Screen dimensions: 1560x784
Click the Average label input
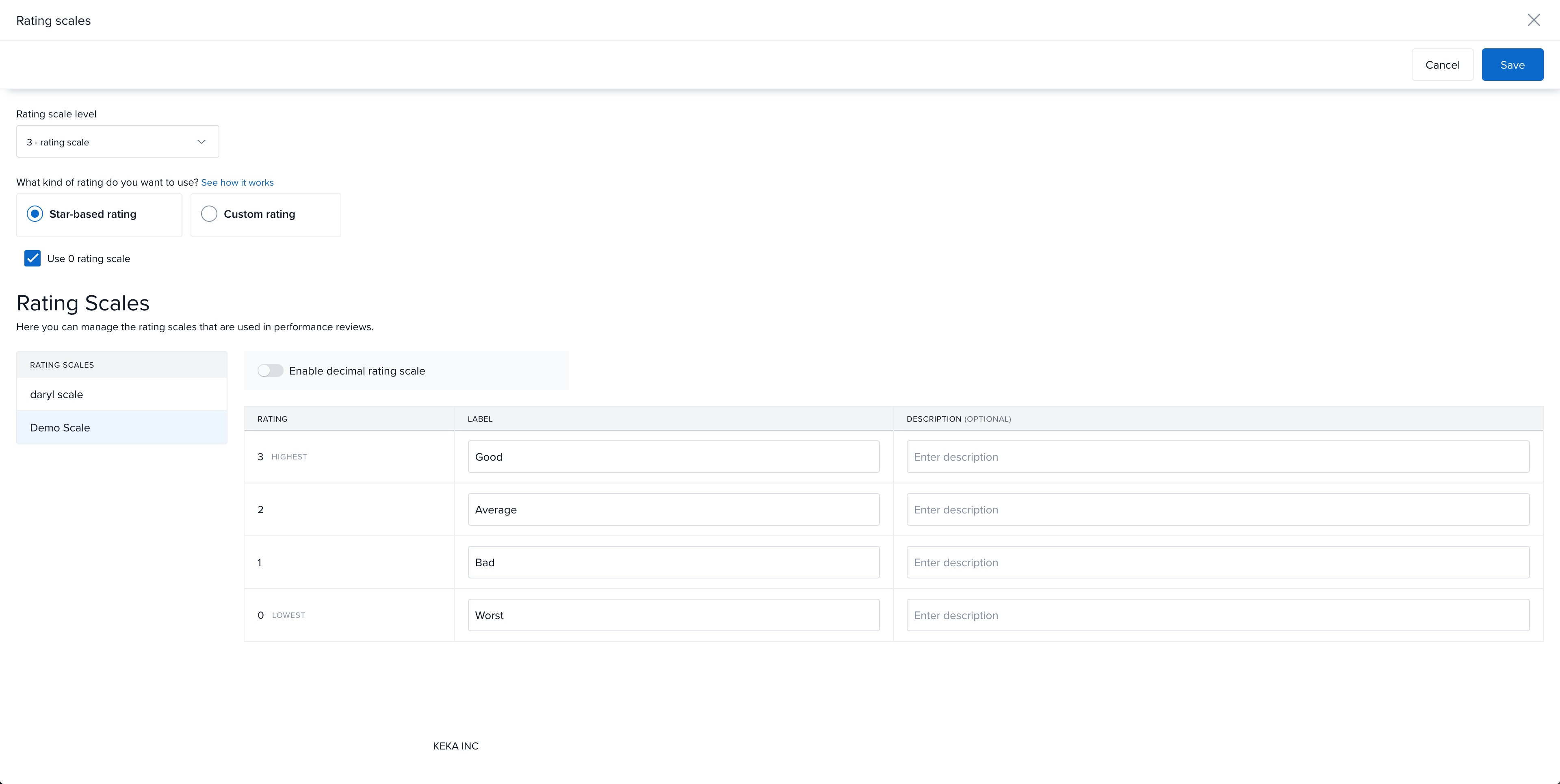(673, 509)
